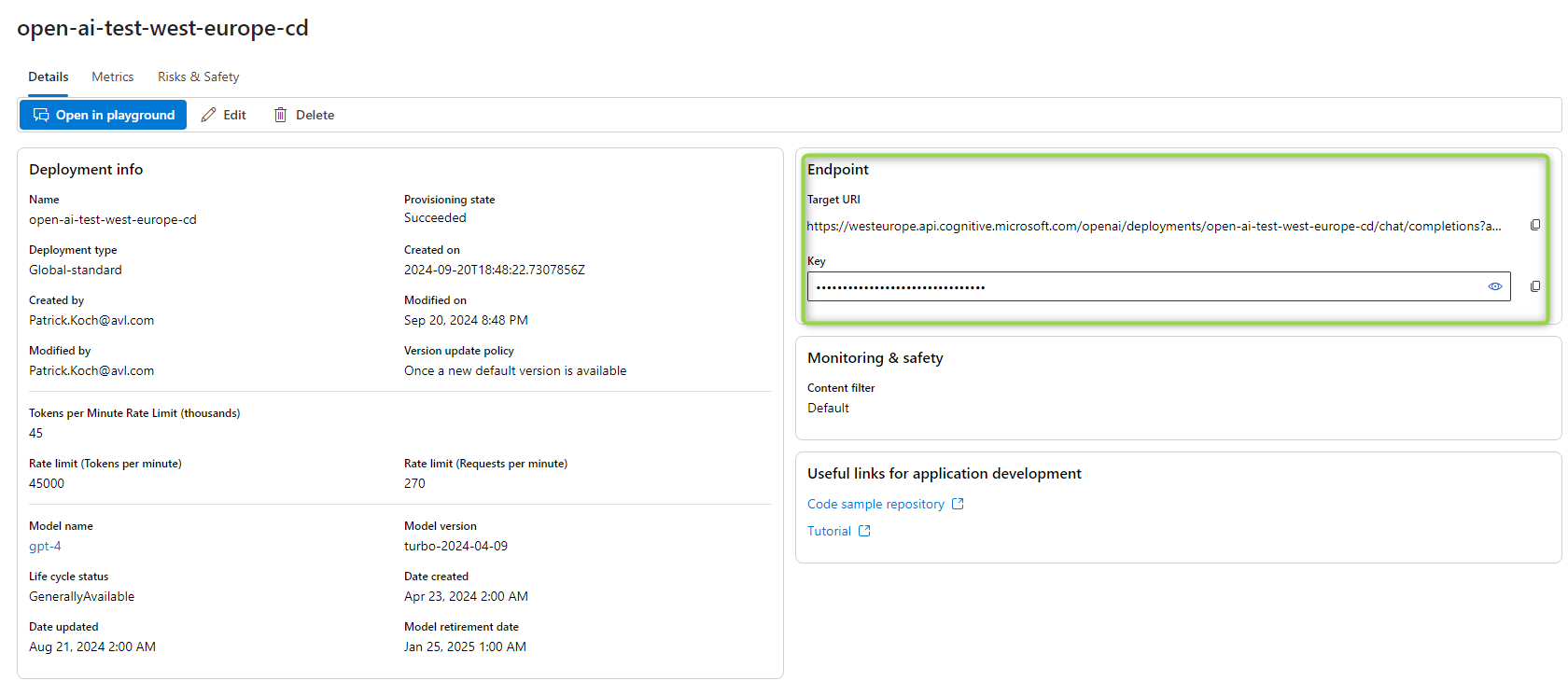Open the gpt-4 model link
Screen dimensions: 1568x681
(x=45, y=546)
